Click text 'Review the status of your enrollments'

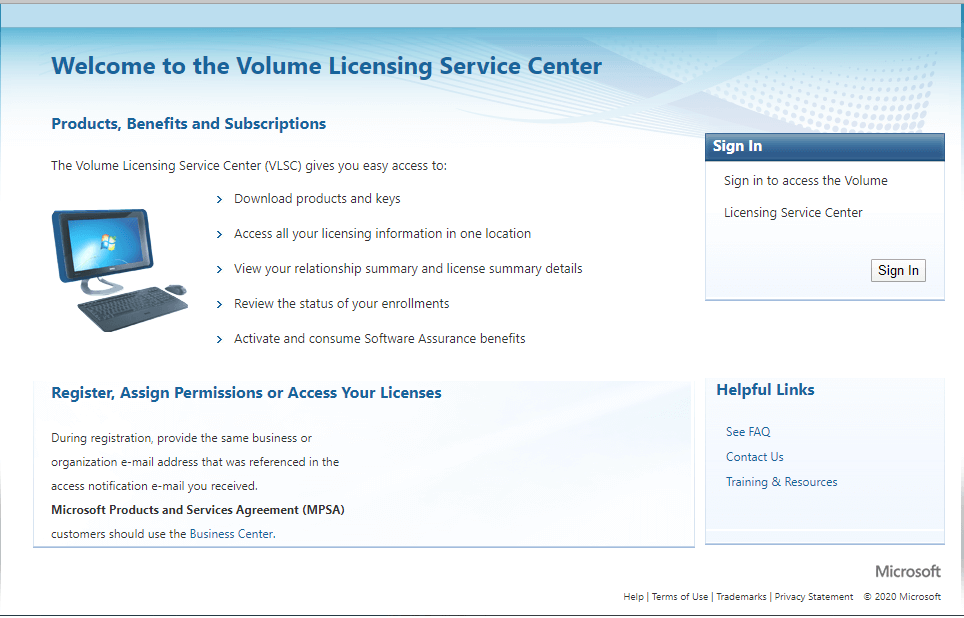(x=342, y=304)
